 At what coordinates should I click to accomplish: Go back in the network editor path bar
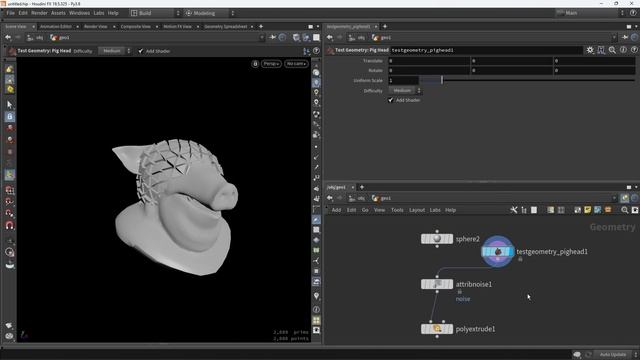point(330,198)
